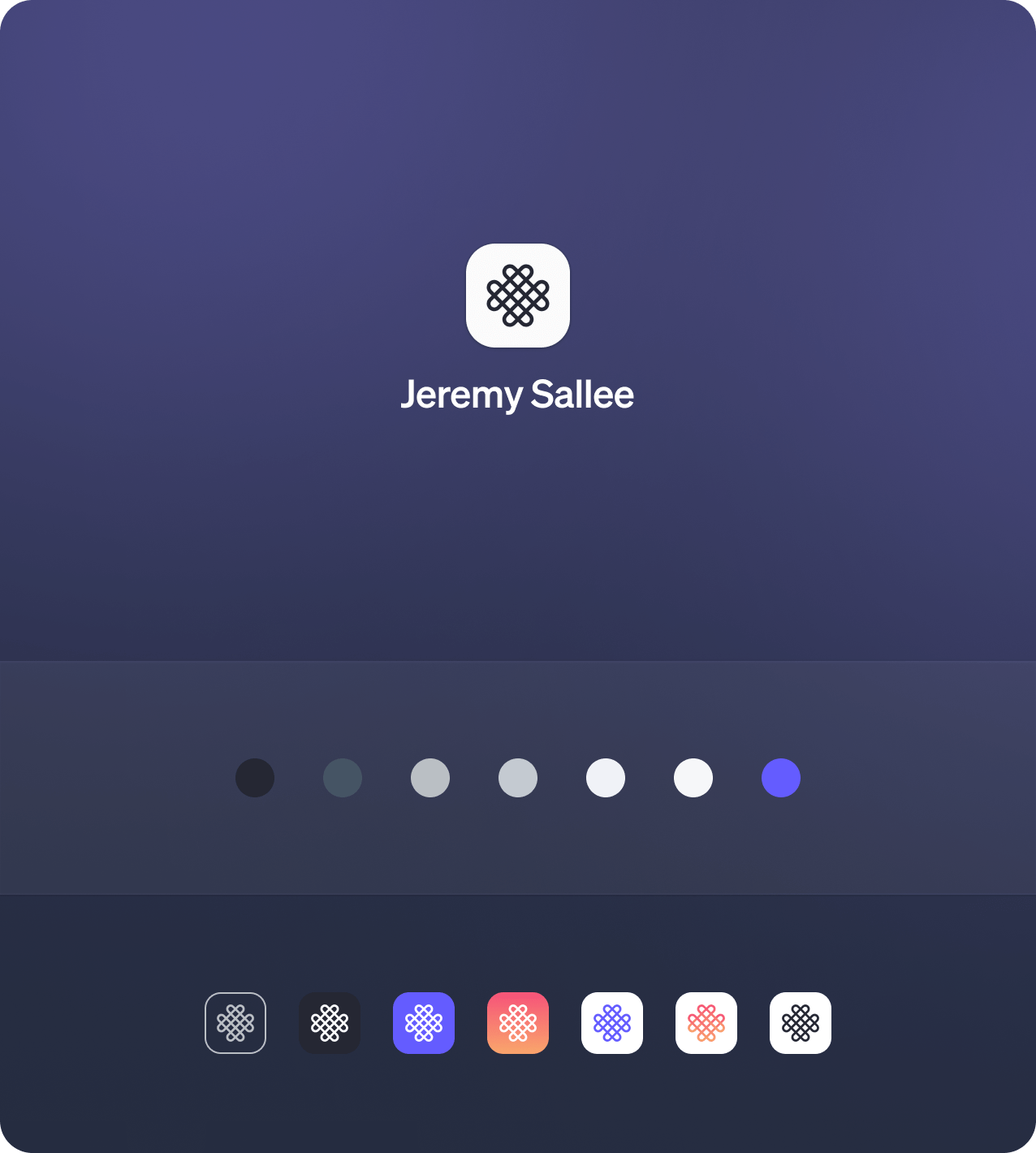Image resolution: width=1036 pixels, height=1153 pixels.
Task: Select the white tile with coral knot
Action: (706, 1023)
